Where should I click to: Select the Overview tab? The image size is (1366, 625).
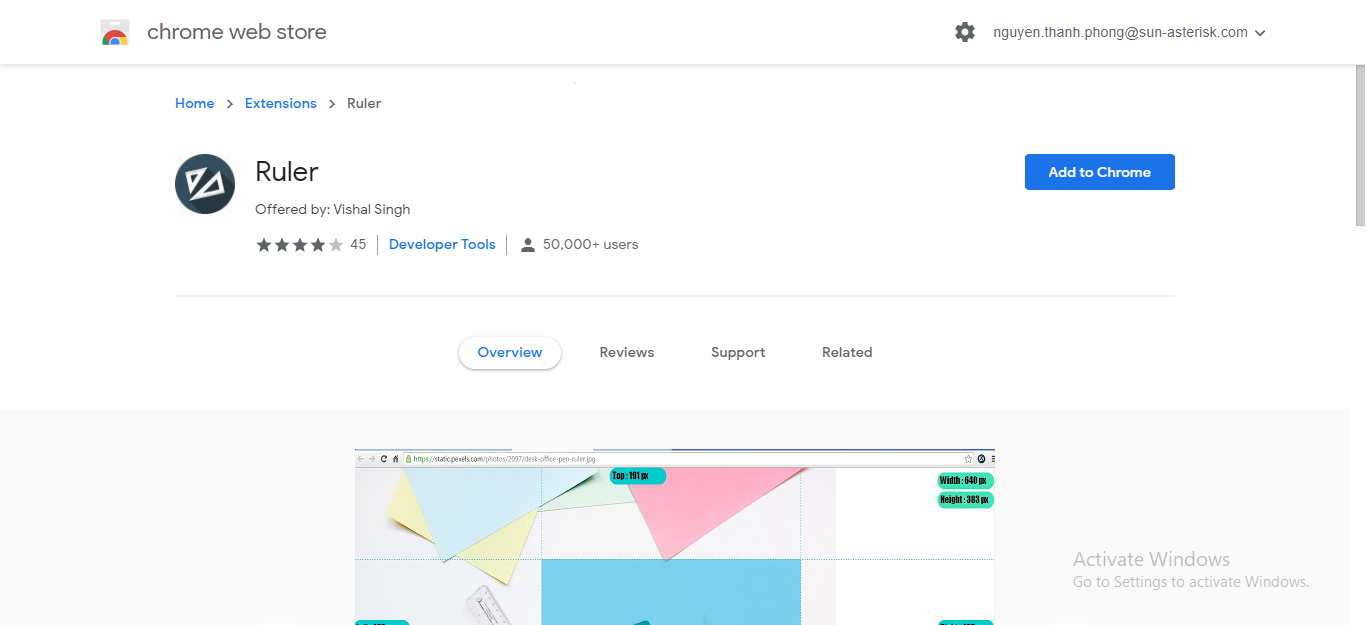(510, 352)
